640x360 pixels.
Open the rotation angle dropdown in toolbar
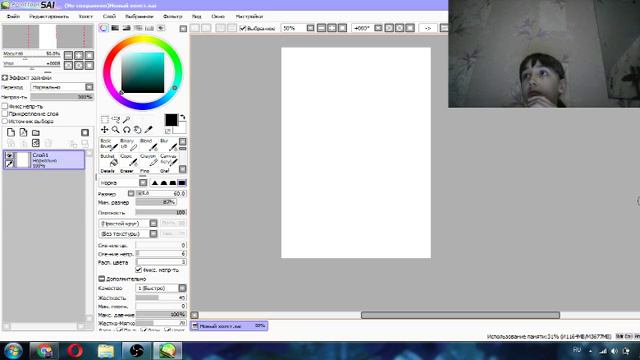[378, 28]
